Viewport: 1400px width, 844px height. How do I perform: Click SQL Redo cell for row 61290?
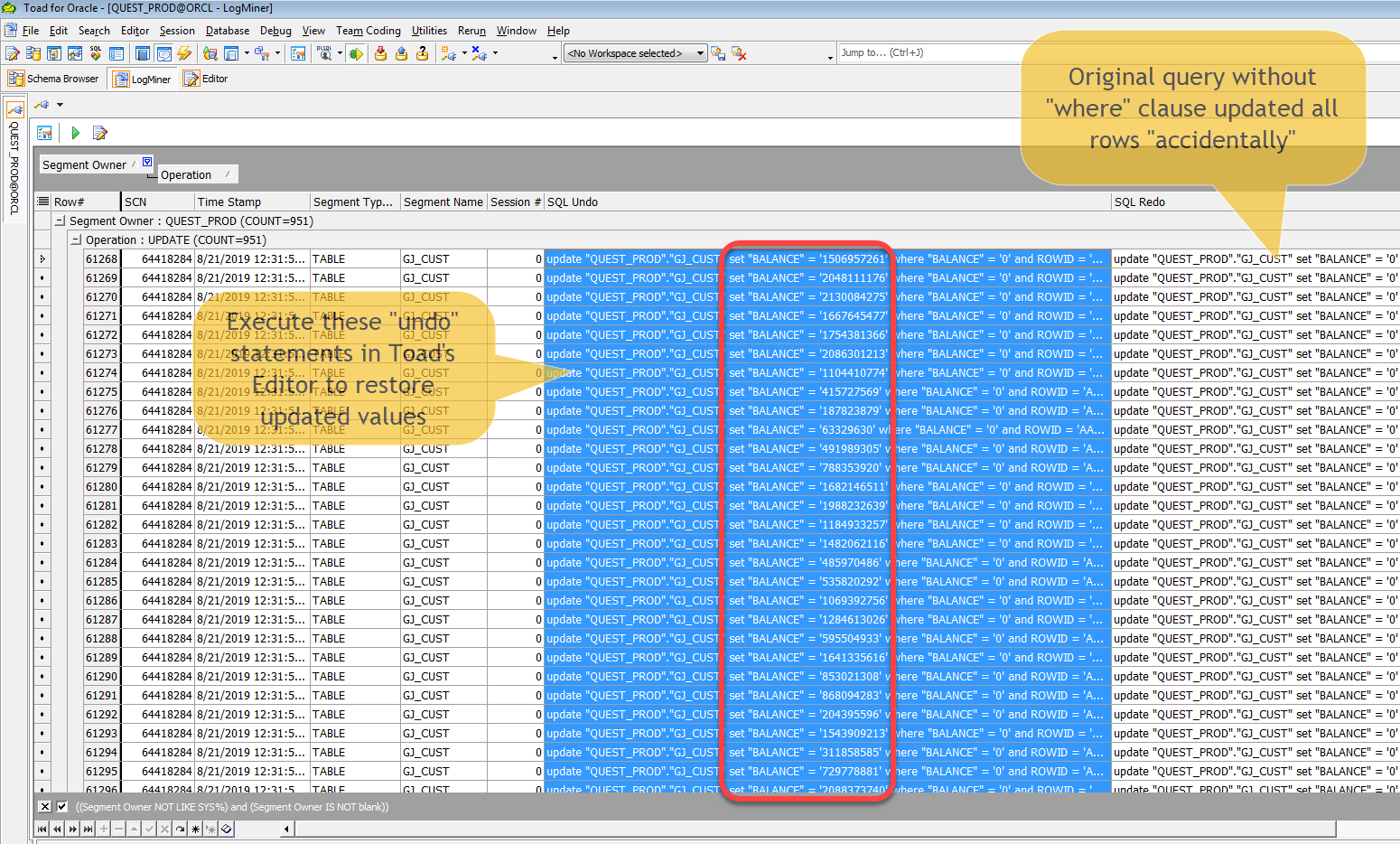1255,676
